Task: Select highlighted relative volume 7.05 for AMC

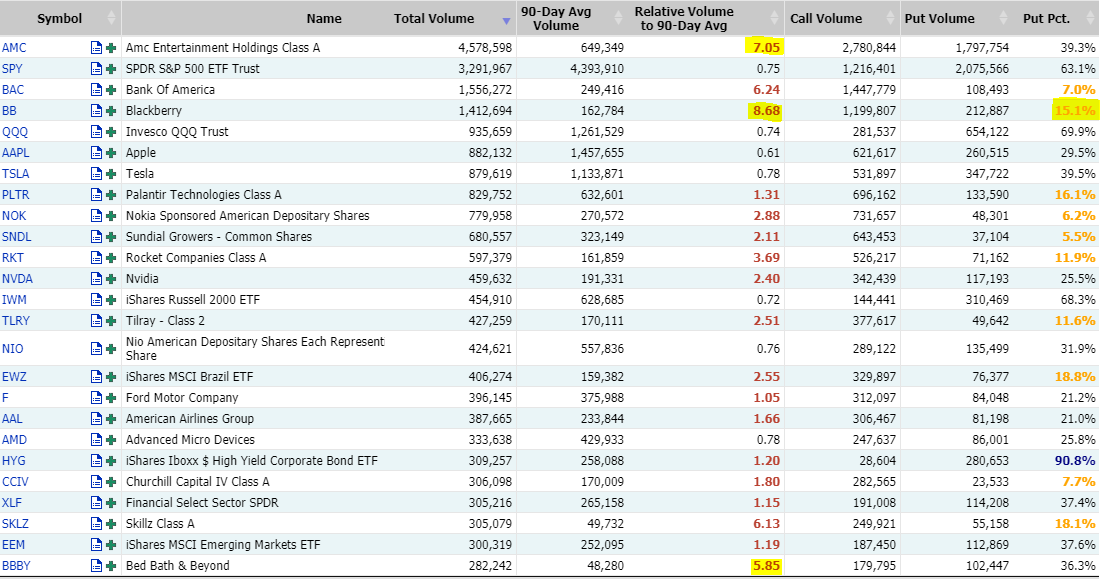Action: coord(766,48)
